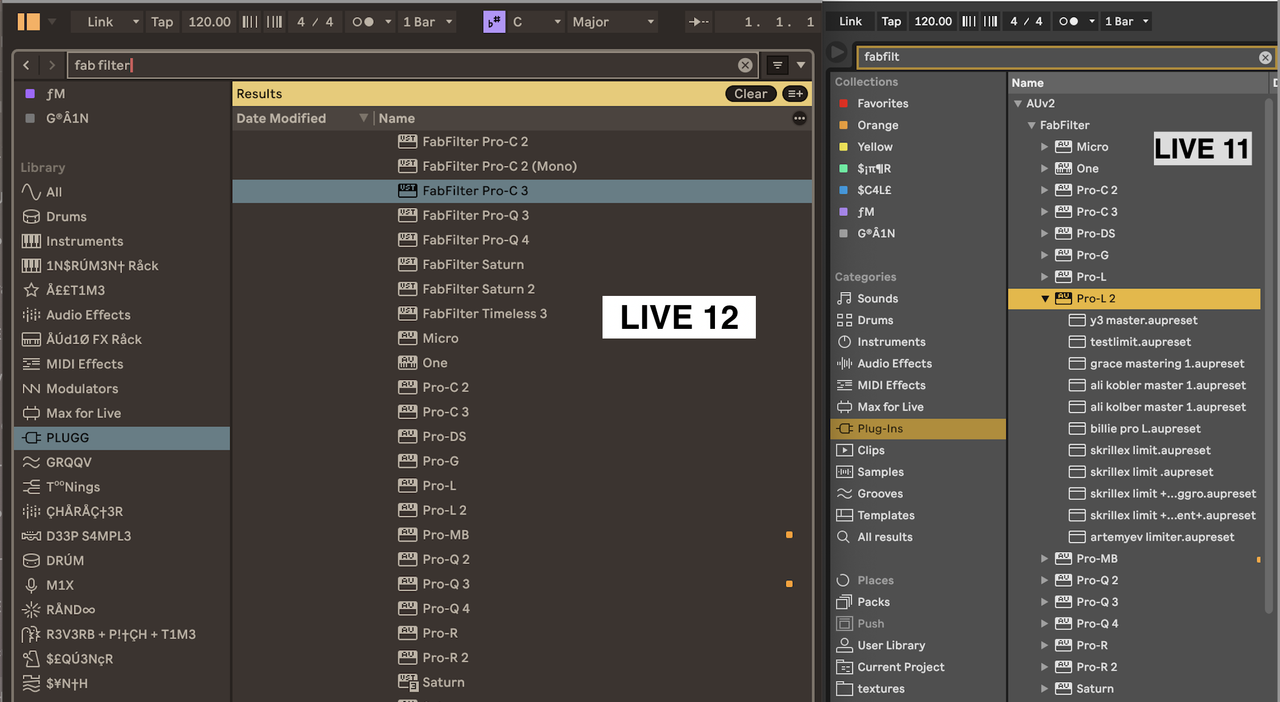
Task: Expand the Micro entry in Live 11
Action: click(x=1045, y=147)
